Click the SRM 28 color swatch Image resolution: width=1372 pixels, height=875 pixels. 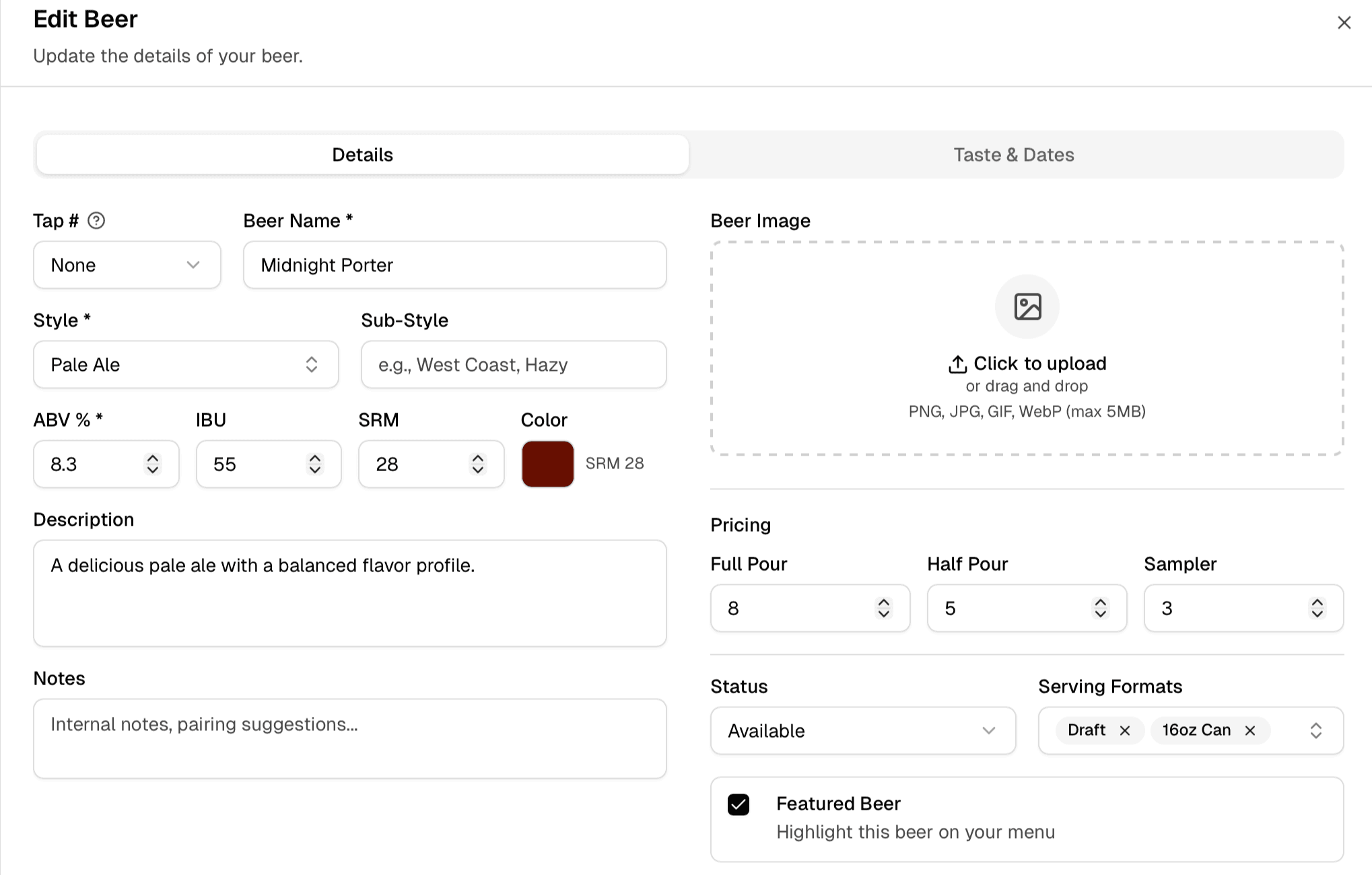pyautogui.click(x=547, y=464)
